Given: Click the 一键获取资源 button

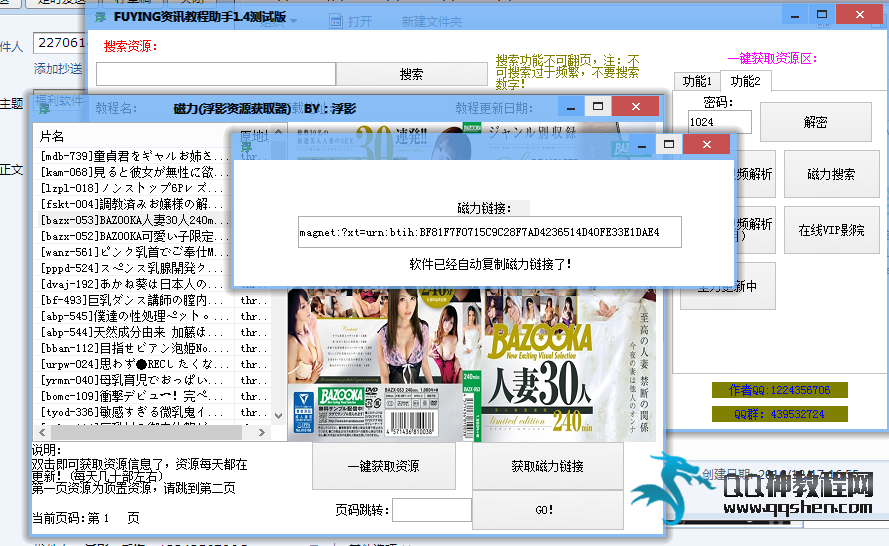Looking at the screenshot, I should pos(384,466).
